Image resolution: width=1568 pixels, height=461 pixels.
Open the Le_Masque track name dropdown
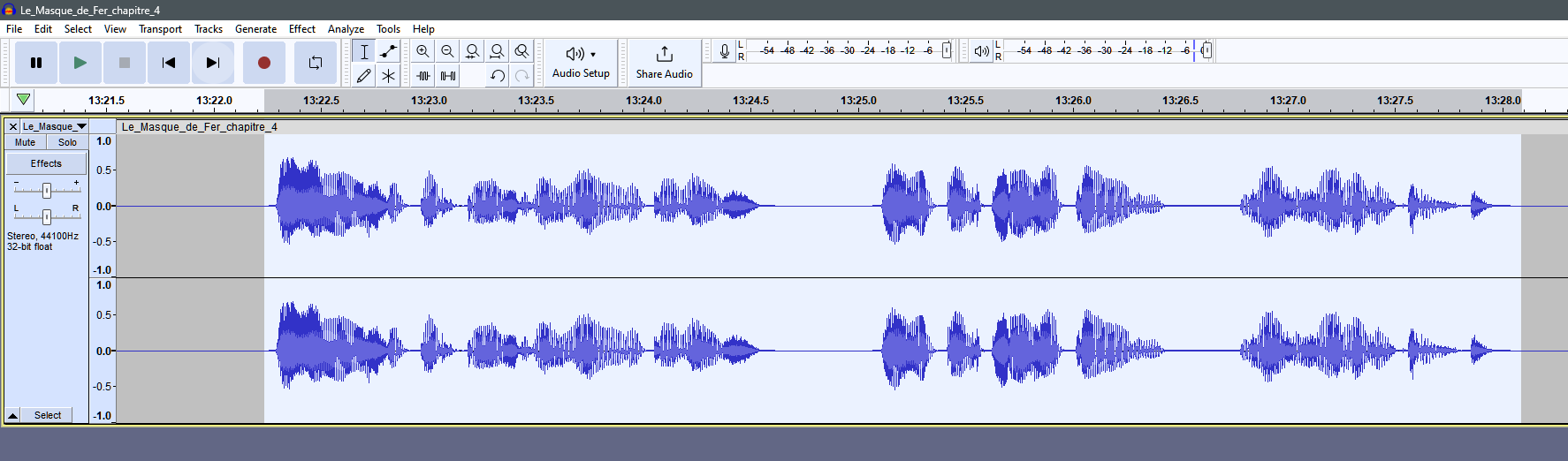[x=54, y=126]
